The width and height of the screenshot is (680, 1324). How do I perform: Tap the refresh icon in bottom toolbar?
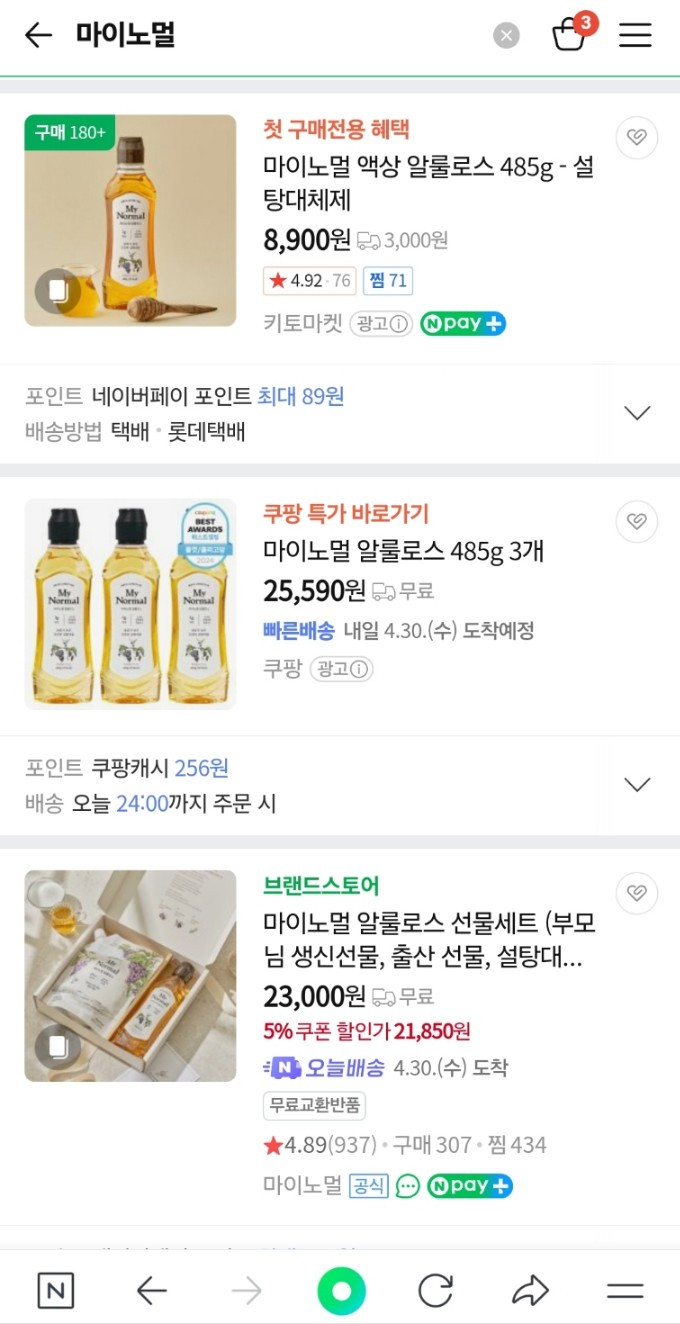pos(435,1291)
